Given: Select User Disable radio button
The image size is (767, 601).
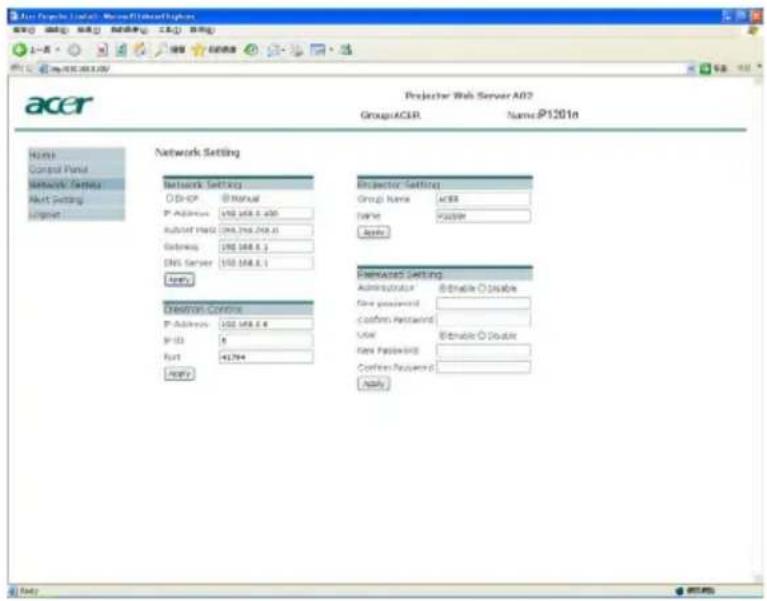Looking at the screenshot, I should [x=481, y=335].
